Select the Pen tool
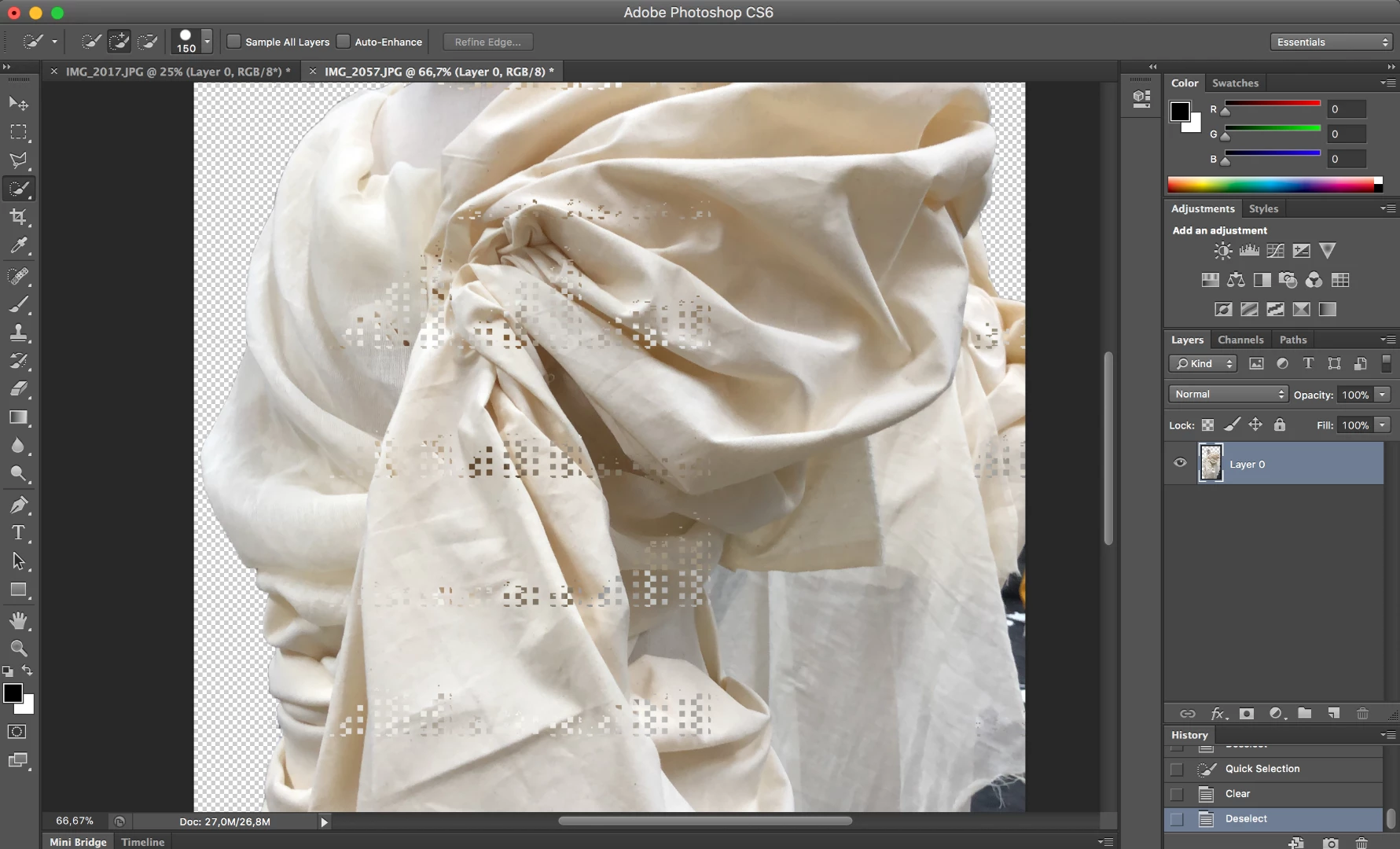The height and width of the screenshot is (849, 1400). coord(18,505)
